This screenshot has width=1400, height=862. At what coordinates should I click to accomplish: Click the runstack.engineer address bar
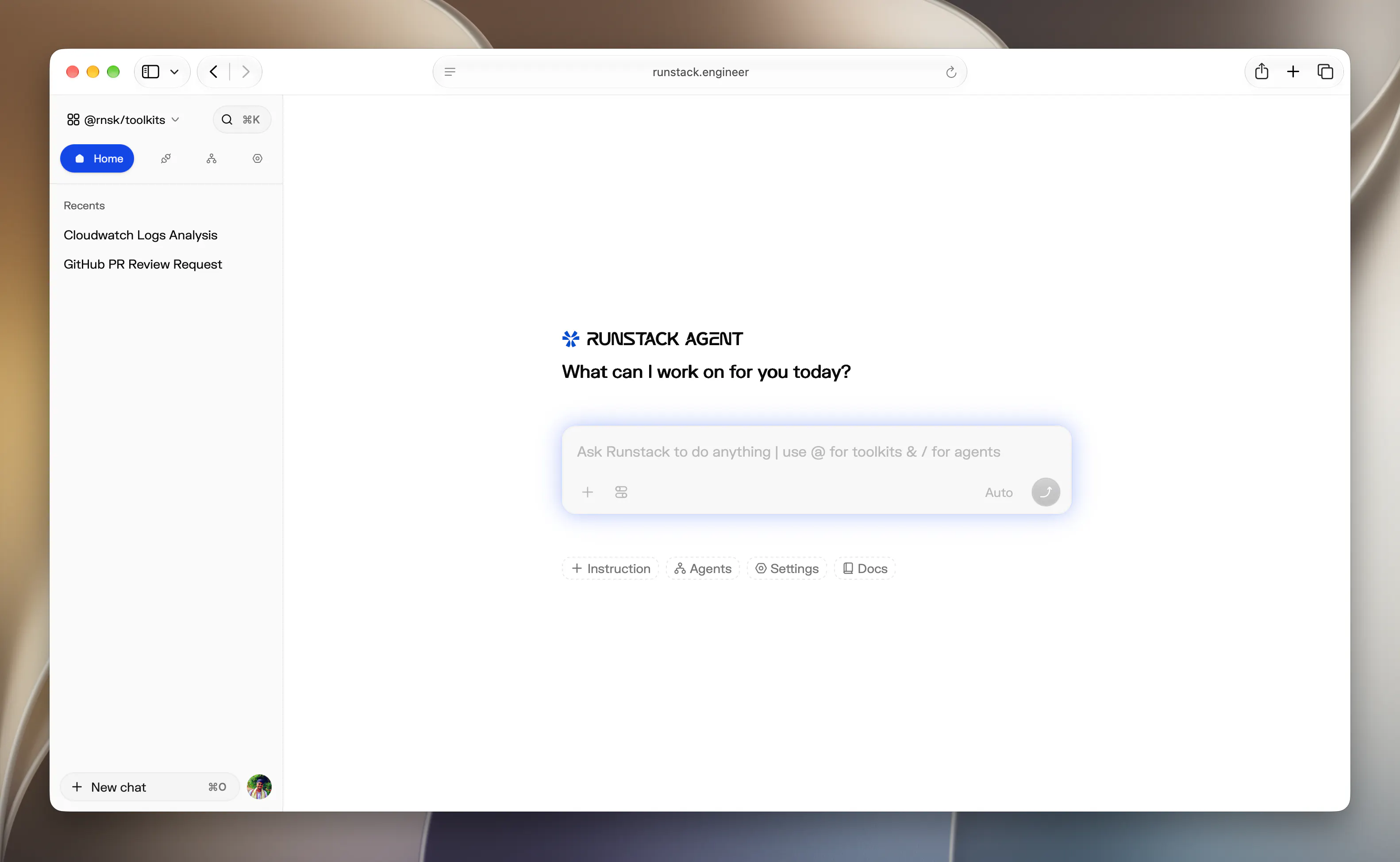pos(700,72)
